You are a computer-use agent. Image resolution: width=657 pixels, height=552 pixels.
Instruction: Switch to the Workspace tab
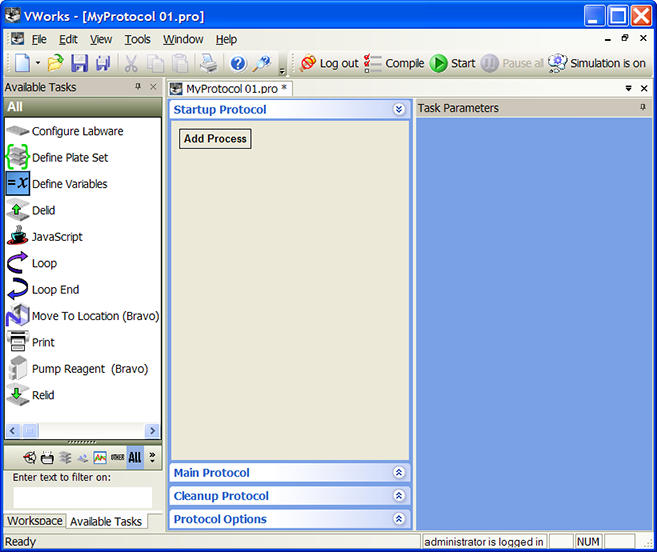[x=34, y=521]
